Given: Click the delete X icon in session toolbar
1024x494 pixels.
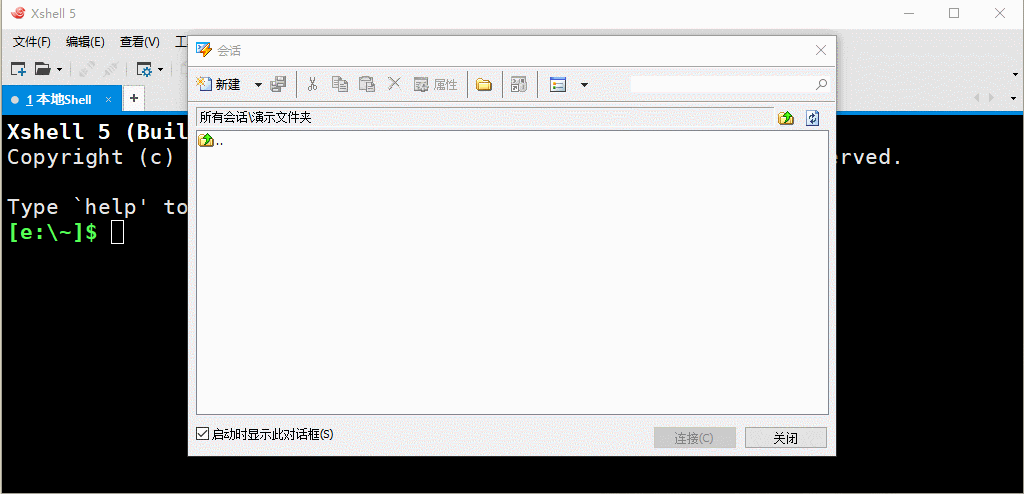Looking at the screenshot, I should (394, 84).
